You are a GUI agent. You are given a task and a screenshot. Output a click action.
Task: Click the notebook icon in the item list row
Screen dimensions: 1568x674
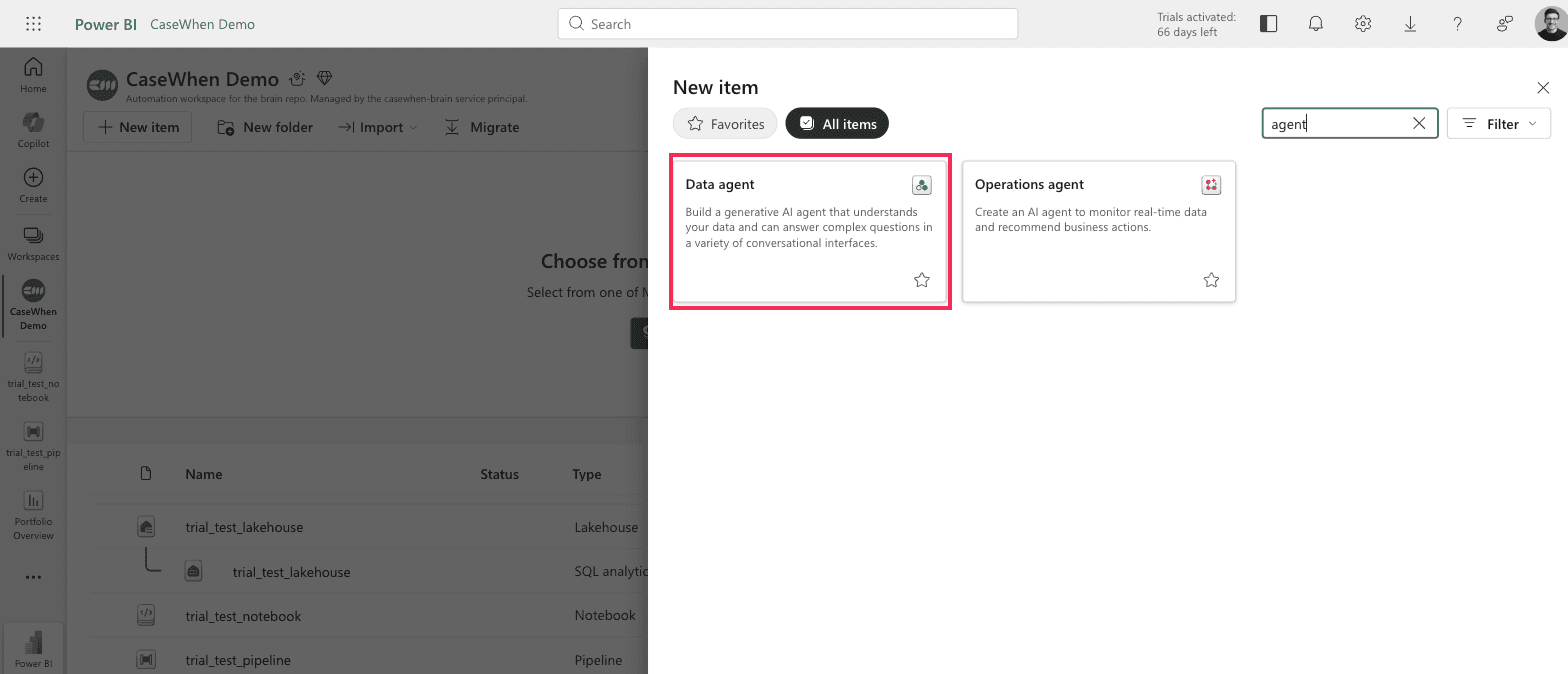point(146,616)
